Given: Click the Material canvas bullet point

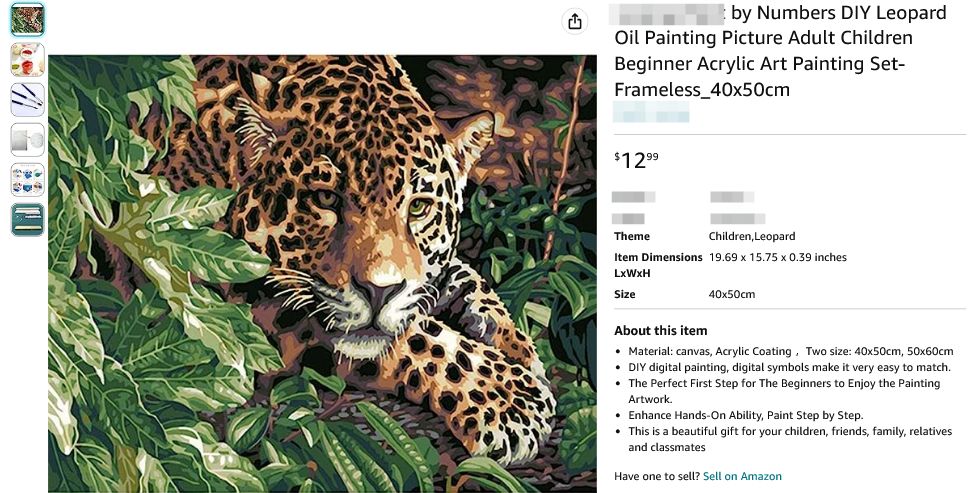Looking at the screenshot, I should (790, 351).
